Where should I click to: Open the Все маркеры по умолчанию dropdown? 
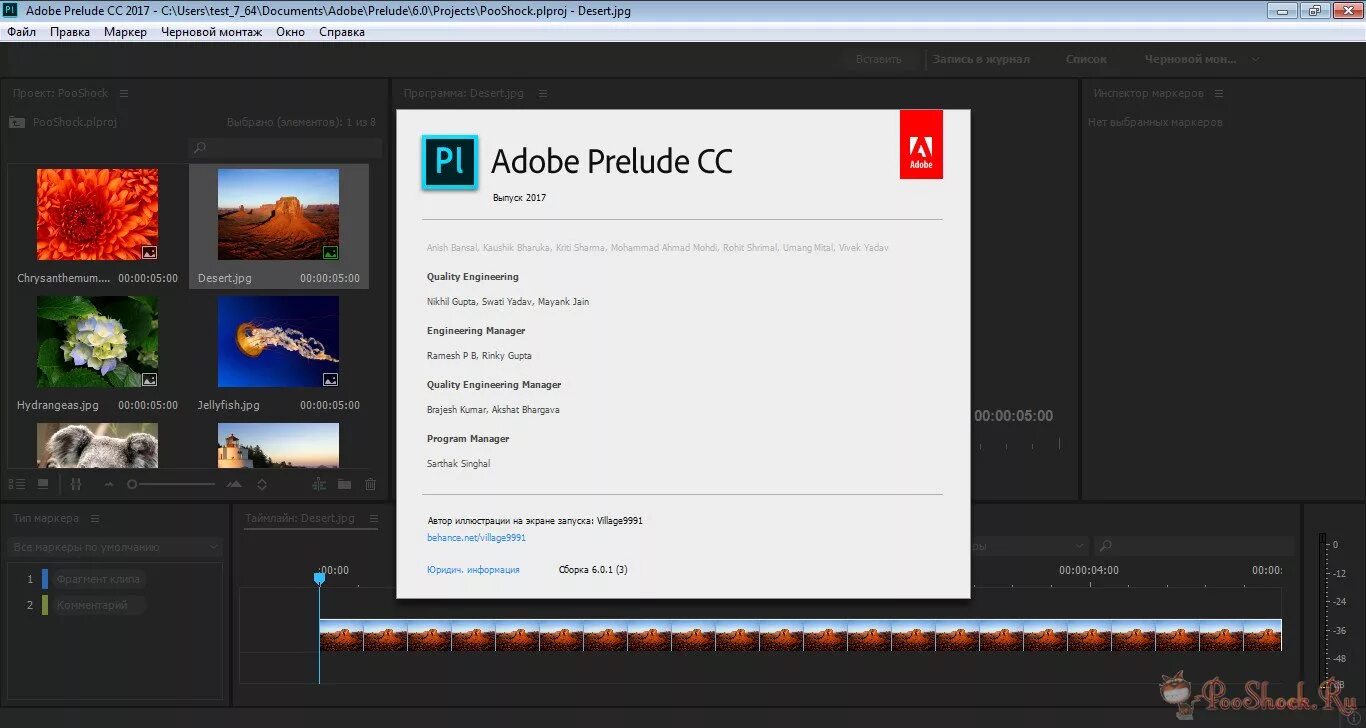click(x=114, y=547)
